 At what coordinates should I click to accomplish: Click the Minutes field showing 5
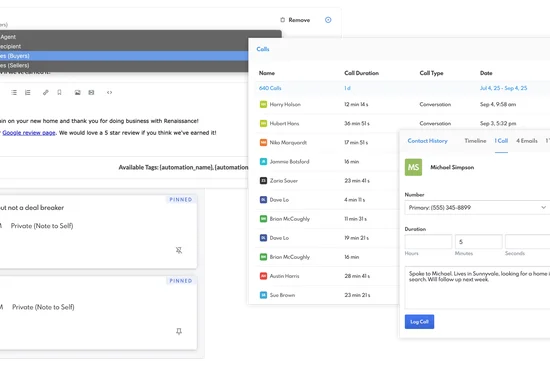[x=479, y=242]
